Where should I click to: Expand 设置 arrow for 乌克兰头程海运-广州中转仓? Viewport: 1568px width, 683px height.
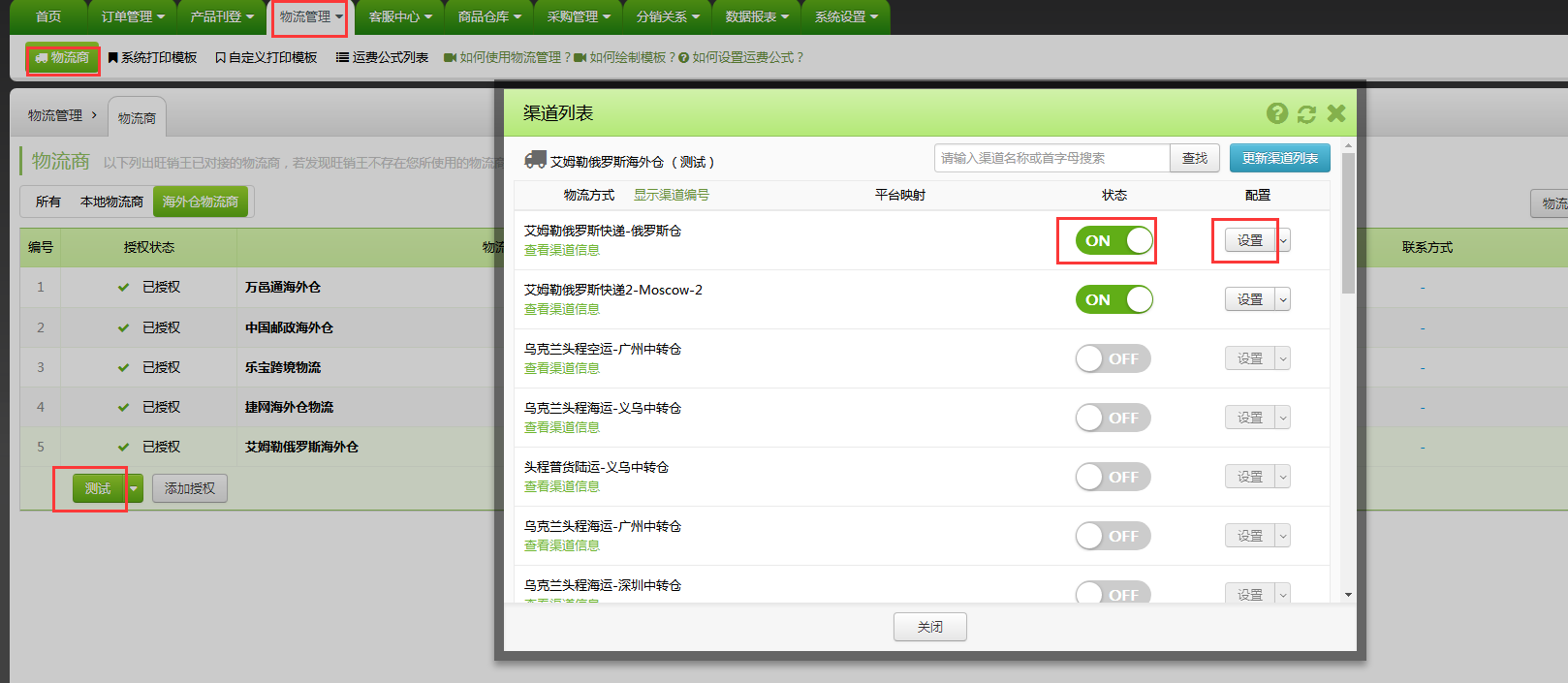(1283, 536)
